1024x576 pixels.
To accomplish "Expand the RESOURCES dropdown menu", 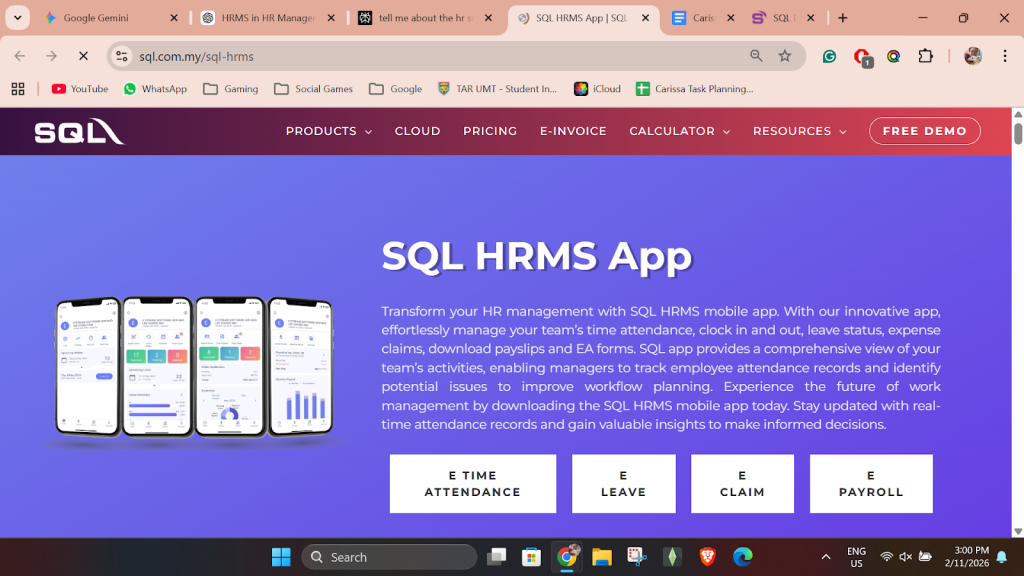I will 799,131.
